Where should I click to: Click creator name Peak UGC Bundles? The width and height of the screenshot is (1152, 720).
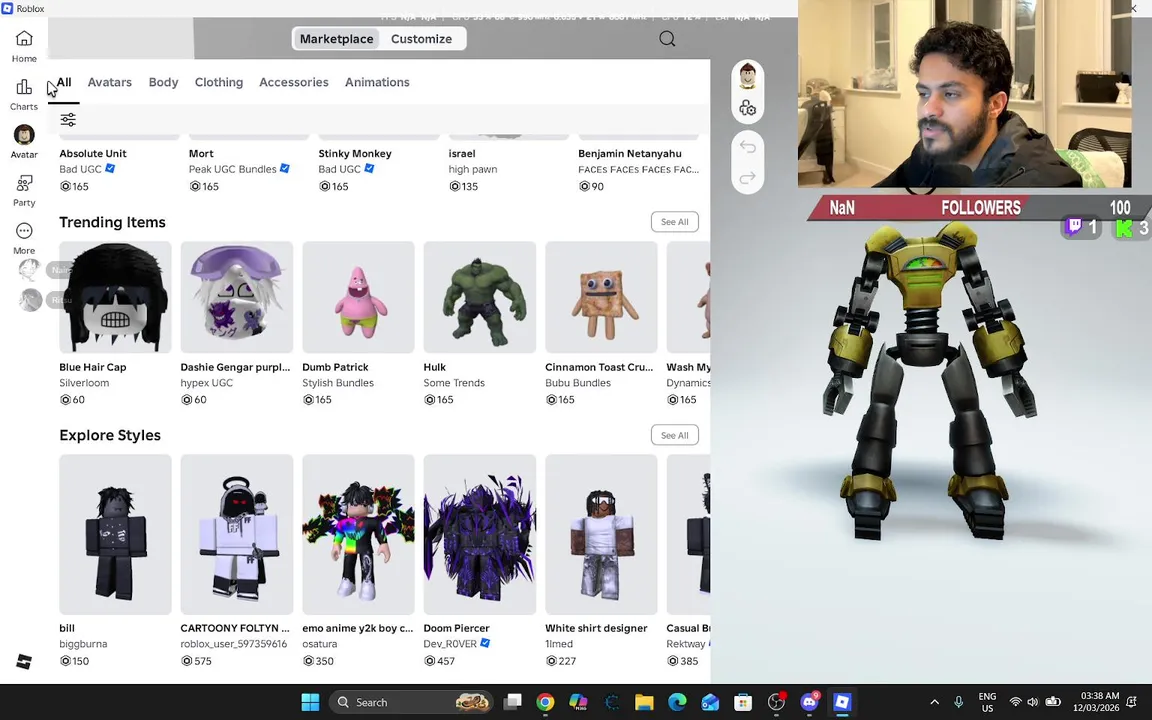tap(232, 169)
